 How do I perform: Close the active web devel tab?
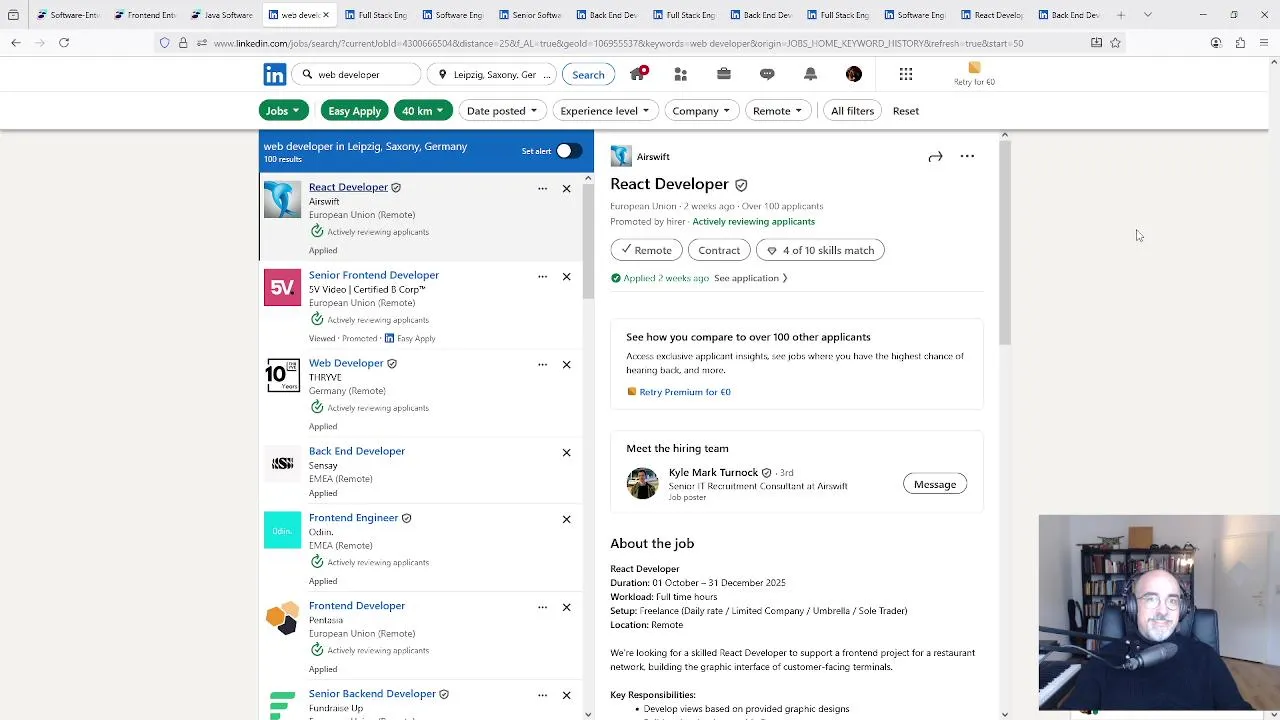[x=326, y=15]
